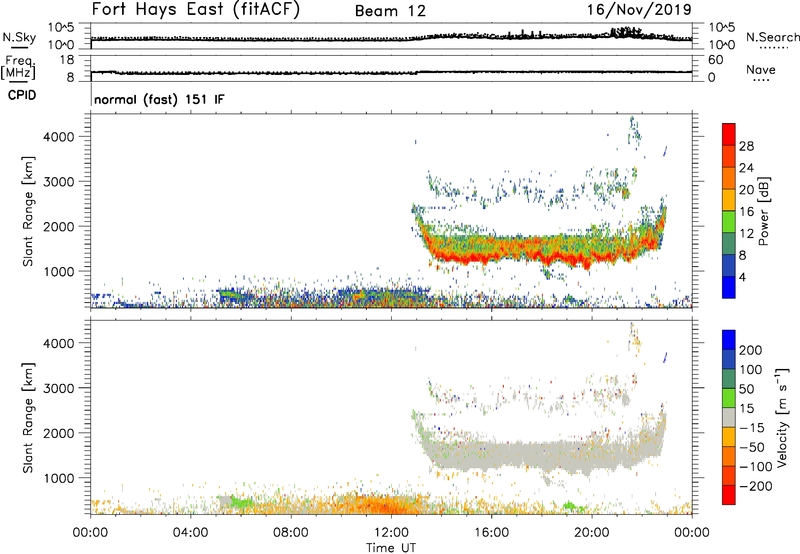
Task: Click the red bottom segment of Velocity colorbar
Action: (729, 495)
